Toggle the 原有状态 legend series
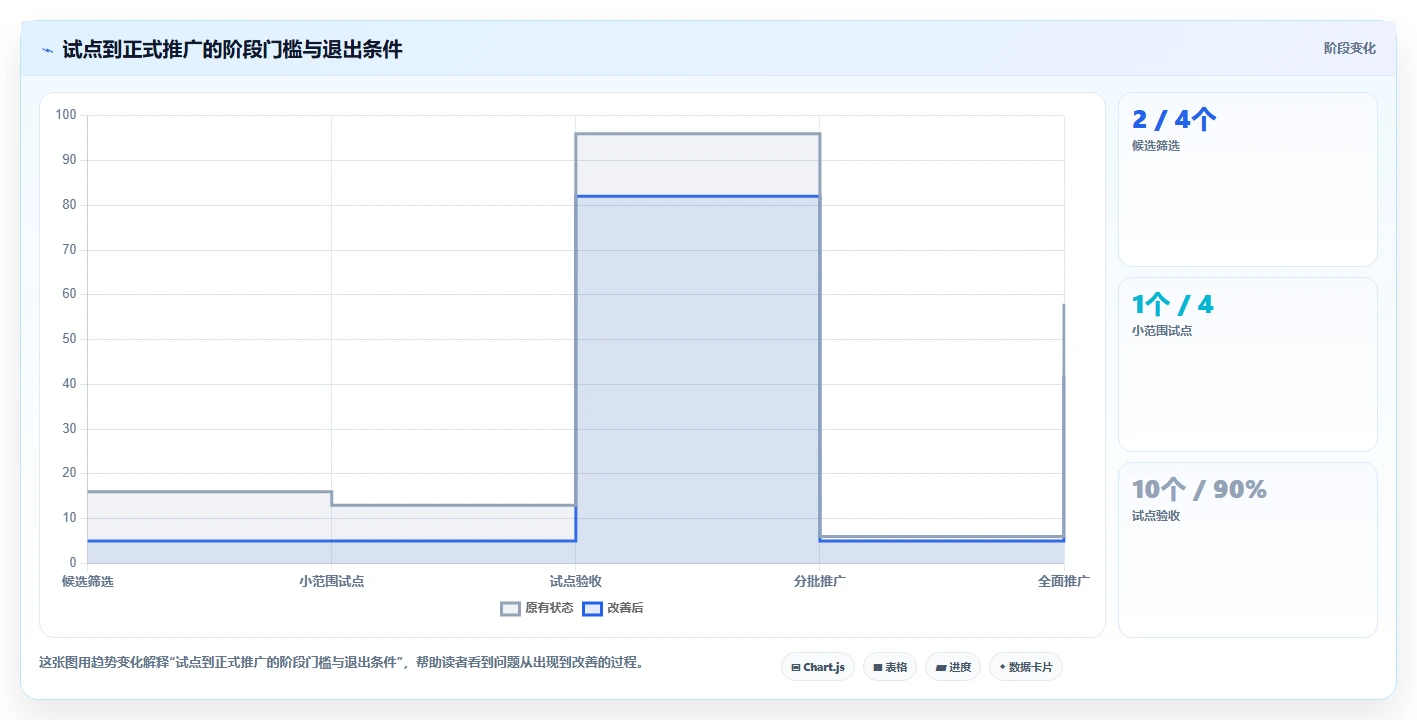The height and width of the screenshot is (720, 1417). coord(537,608)
